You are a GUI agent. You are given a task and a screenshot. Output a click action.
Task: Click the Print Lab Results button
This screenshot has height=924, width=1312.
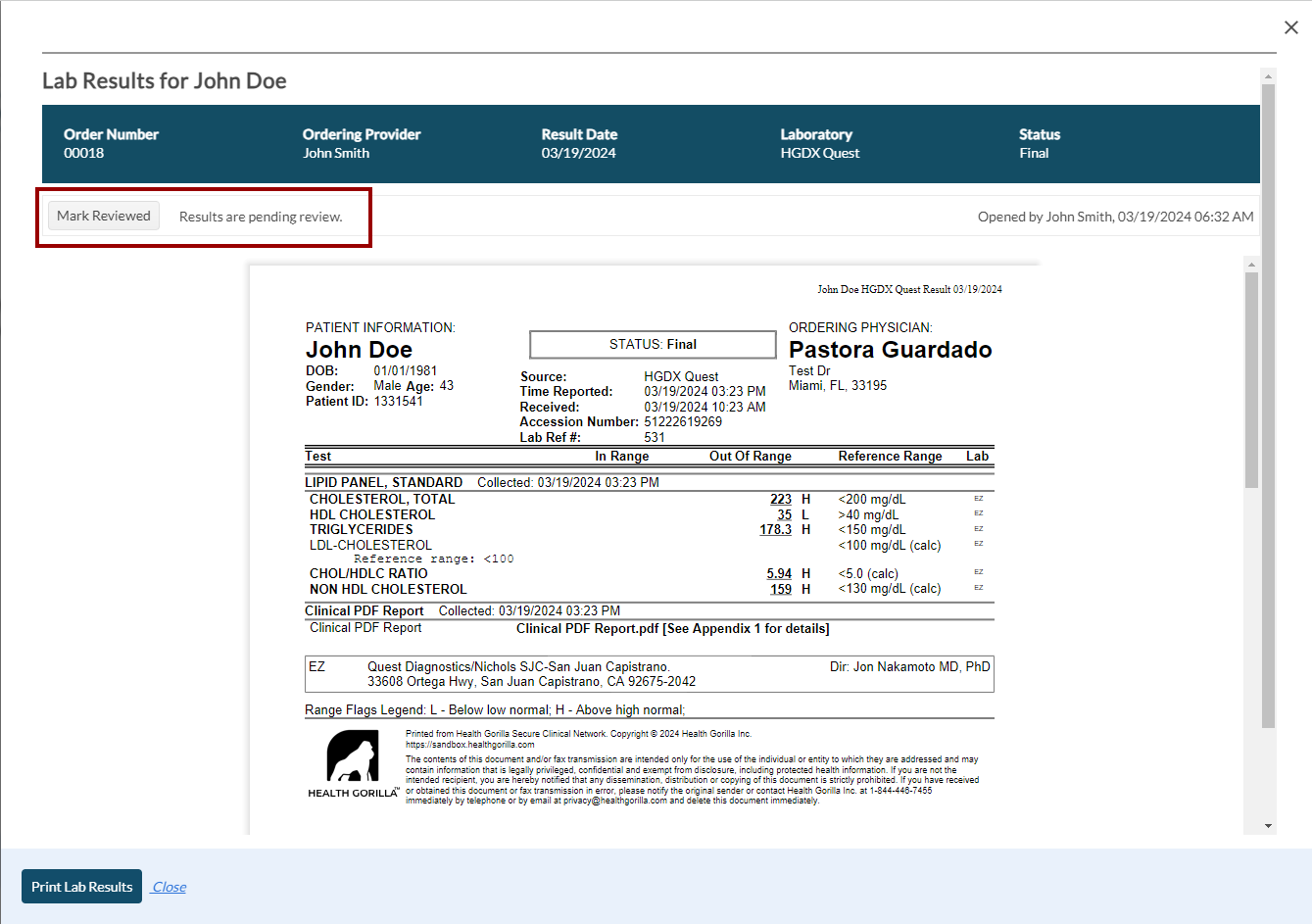(81, 887)
